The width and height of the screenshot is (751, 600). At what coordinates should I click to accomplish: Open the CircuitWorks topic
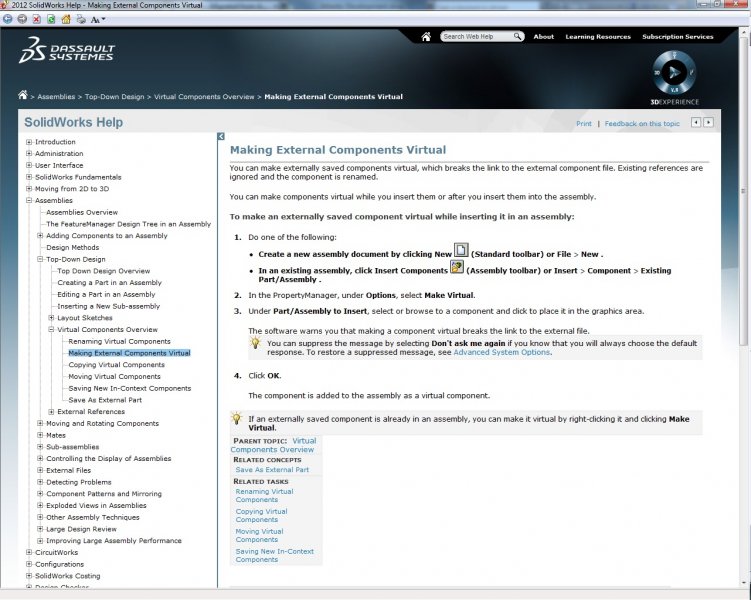pyautogui.click(x=56, y=552)
